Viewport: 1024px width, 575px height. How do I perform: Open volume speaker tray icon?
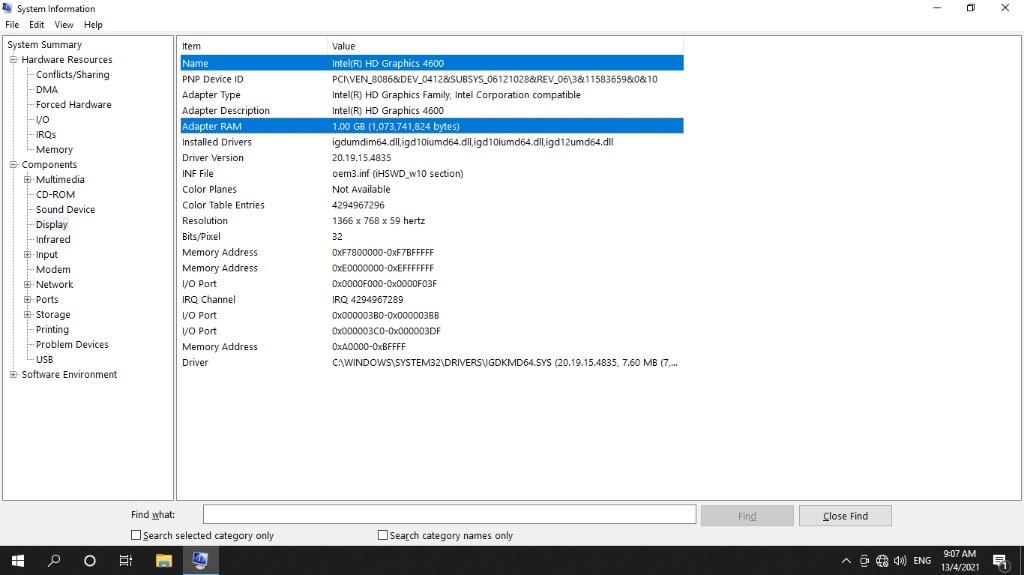tap(900, 561)
